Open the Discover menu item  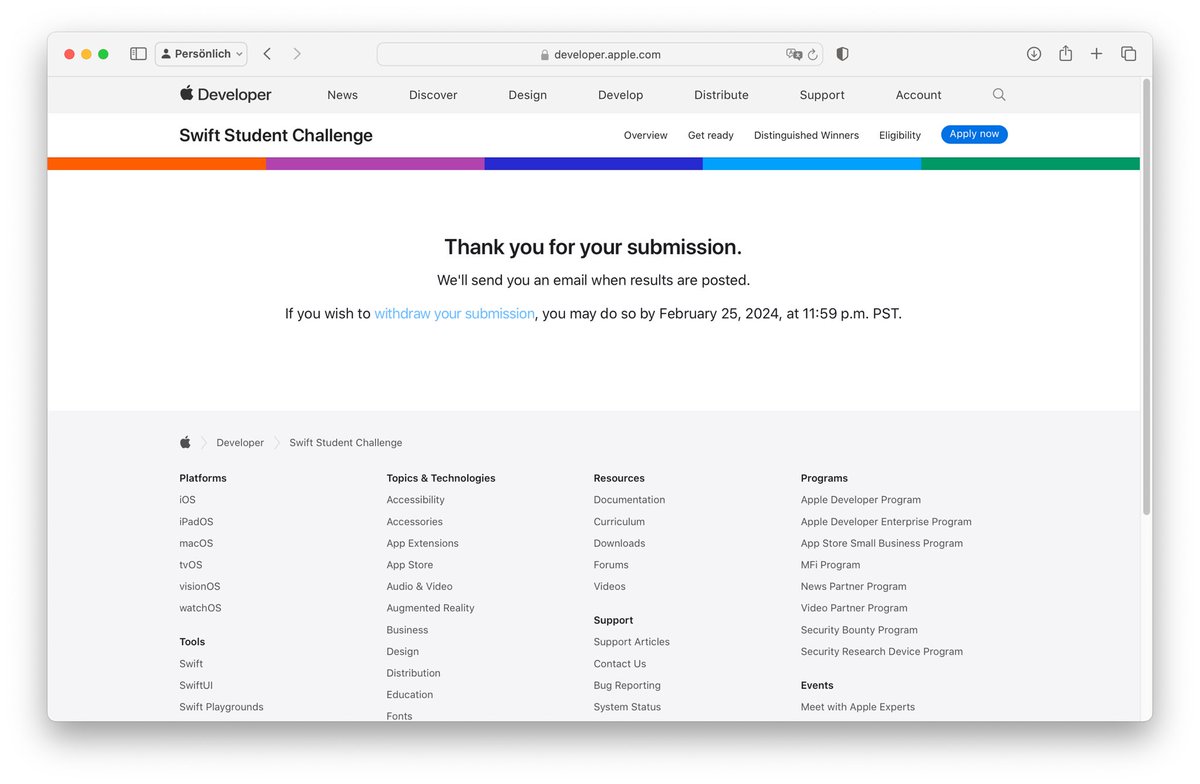(x=433, y=95)
